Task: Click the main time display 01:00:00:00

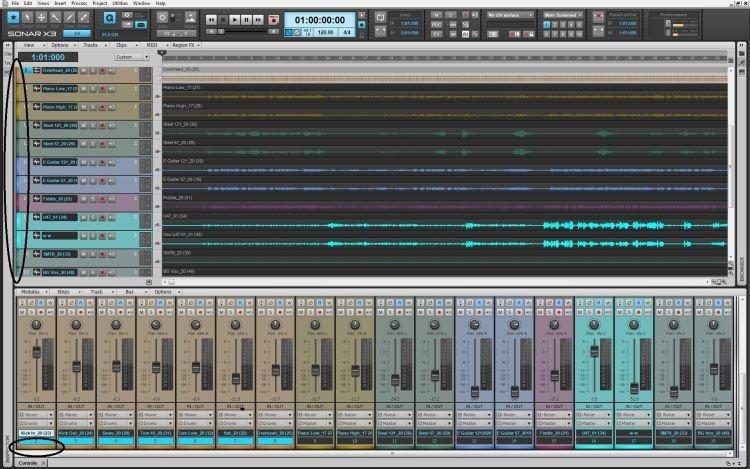Action: pyautogui.click(x=320, y=20)
